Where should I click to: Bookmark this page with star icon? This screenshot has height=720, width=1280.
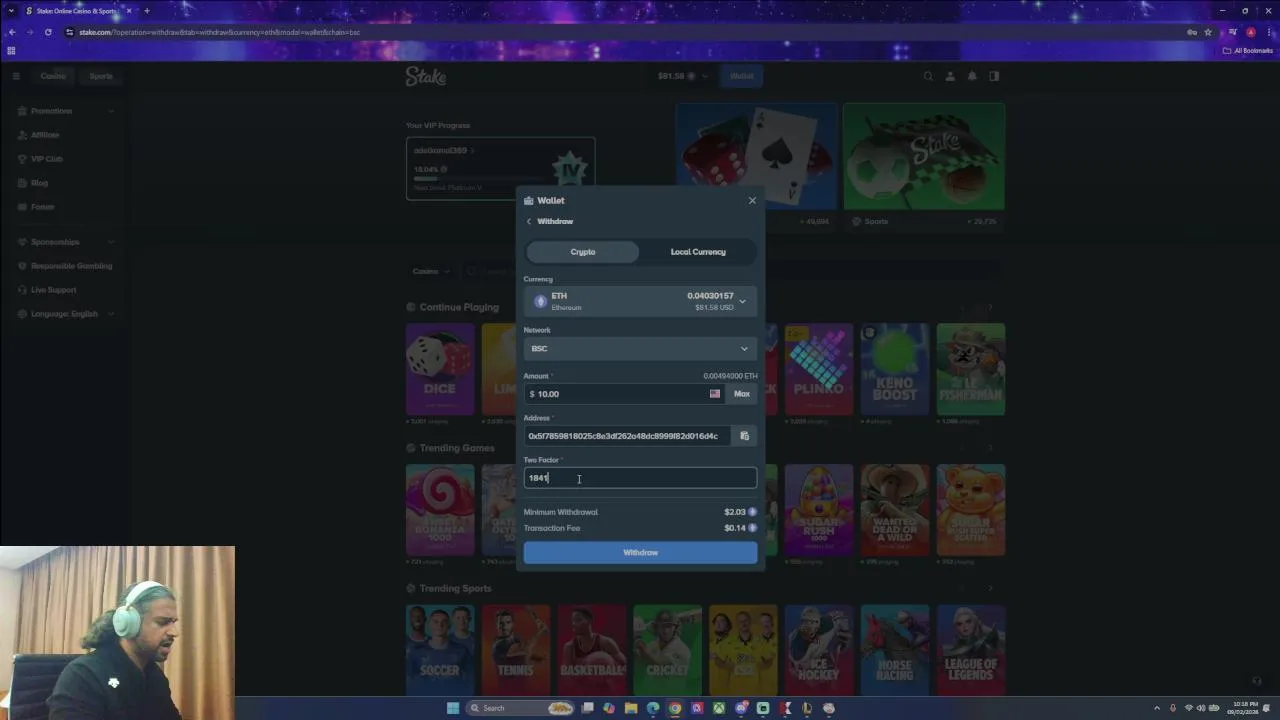pyautogui.click(x=1208, y=32)
